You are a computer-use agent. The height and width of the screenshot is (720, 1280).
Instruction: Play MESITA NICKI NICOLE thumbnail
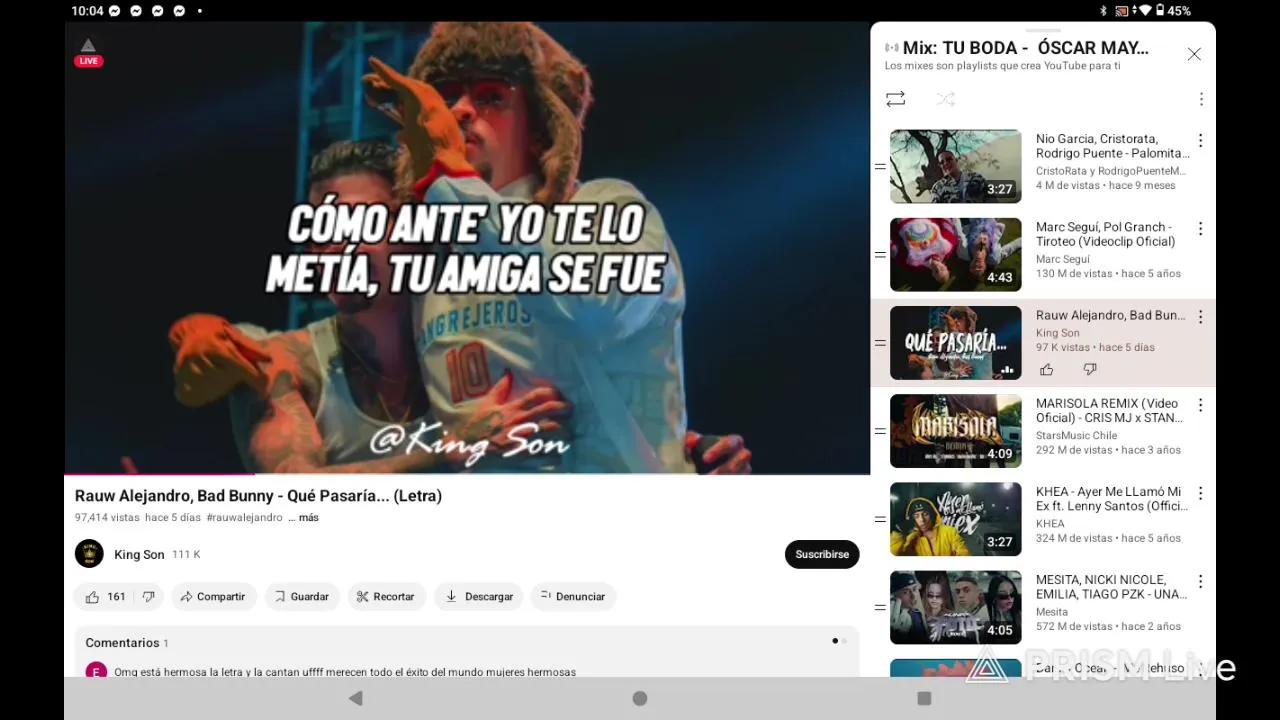coord(956,607)
